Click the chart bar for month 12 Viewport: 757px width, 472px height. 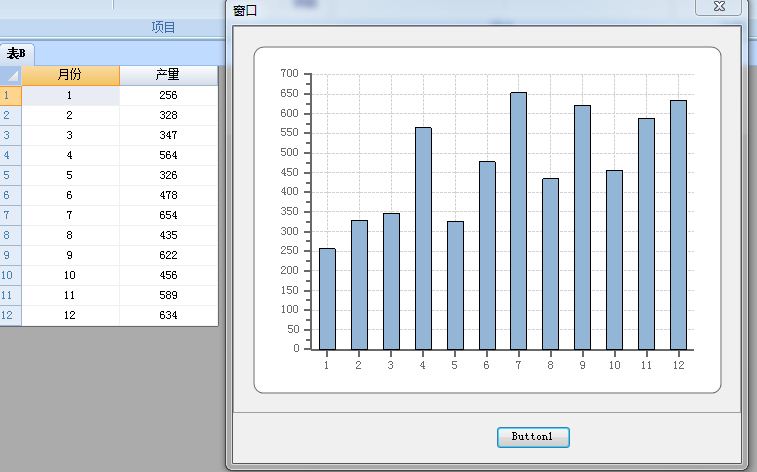tap(678, 225)
